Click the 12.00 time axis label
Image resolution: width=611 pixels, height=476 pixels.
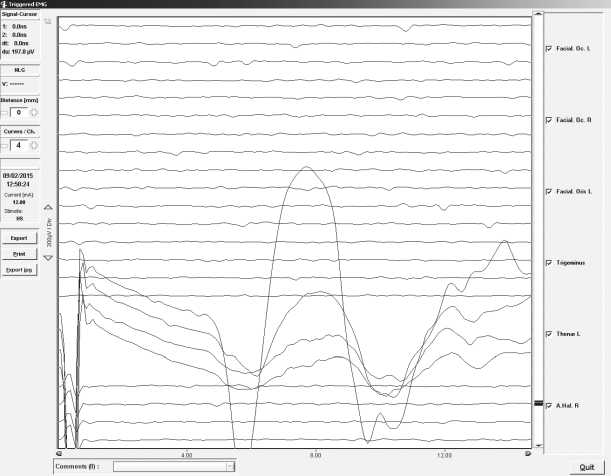[444, 455]
